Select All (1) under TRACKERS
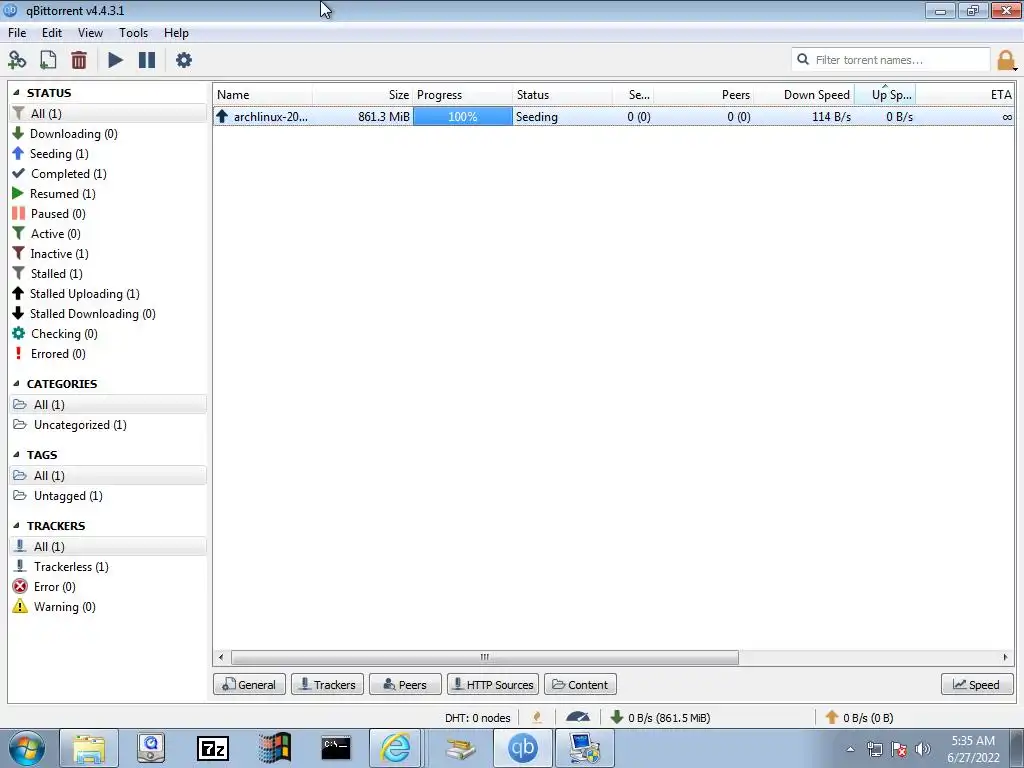The height and width of the screenshot is (768, 1024). tap(108, 547)
